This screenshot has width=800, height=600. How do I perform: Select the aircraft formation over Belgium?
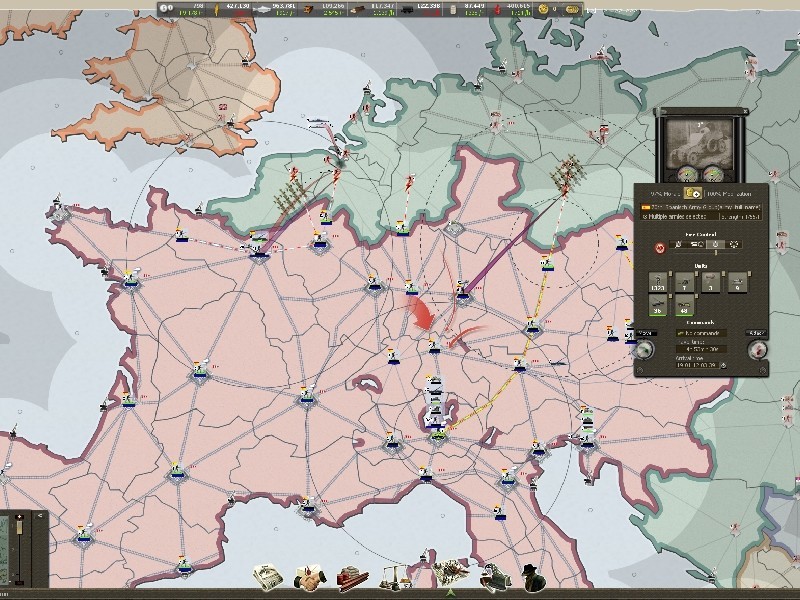pyautogui.click(x=291, y=195)
